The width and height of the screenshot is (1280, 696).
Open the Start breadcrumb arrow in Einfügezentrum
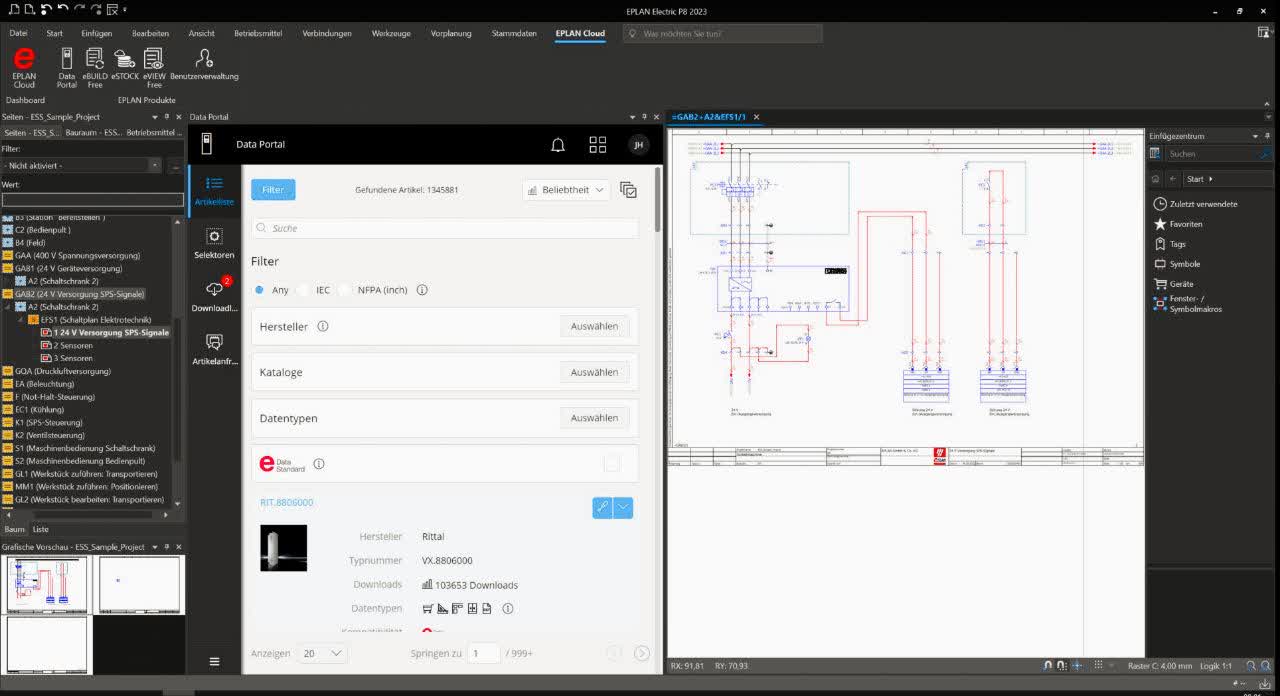pyautogui.click(x=1211, y=179)
